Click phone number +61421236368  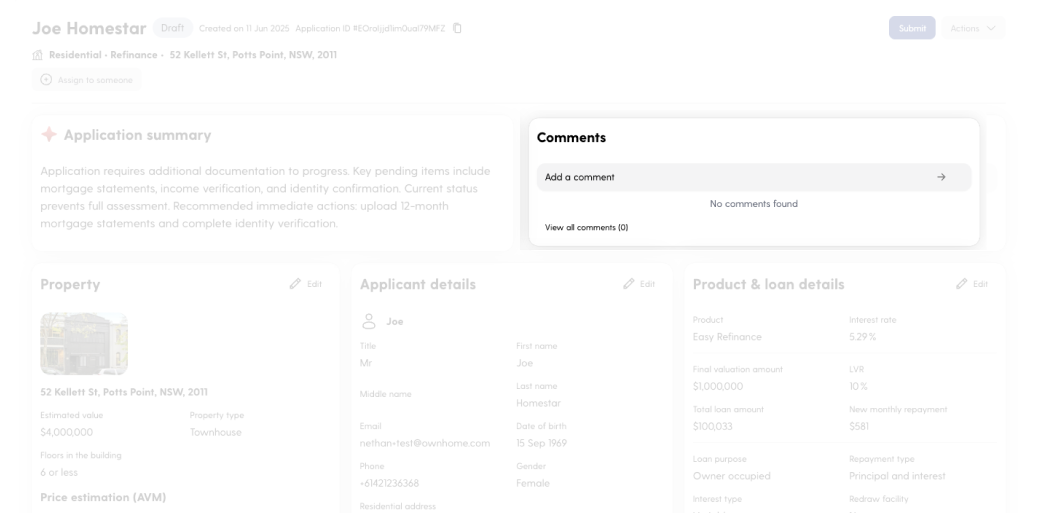coord(389,483)
